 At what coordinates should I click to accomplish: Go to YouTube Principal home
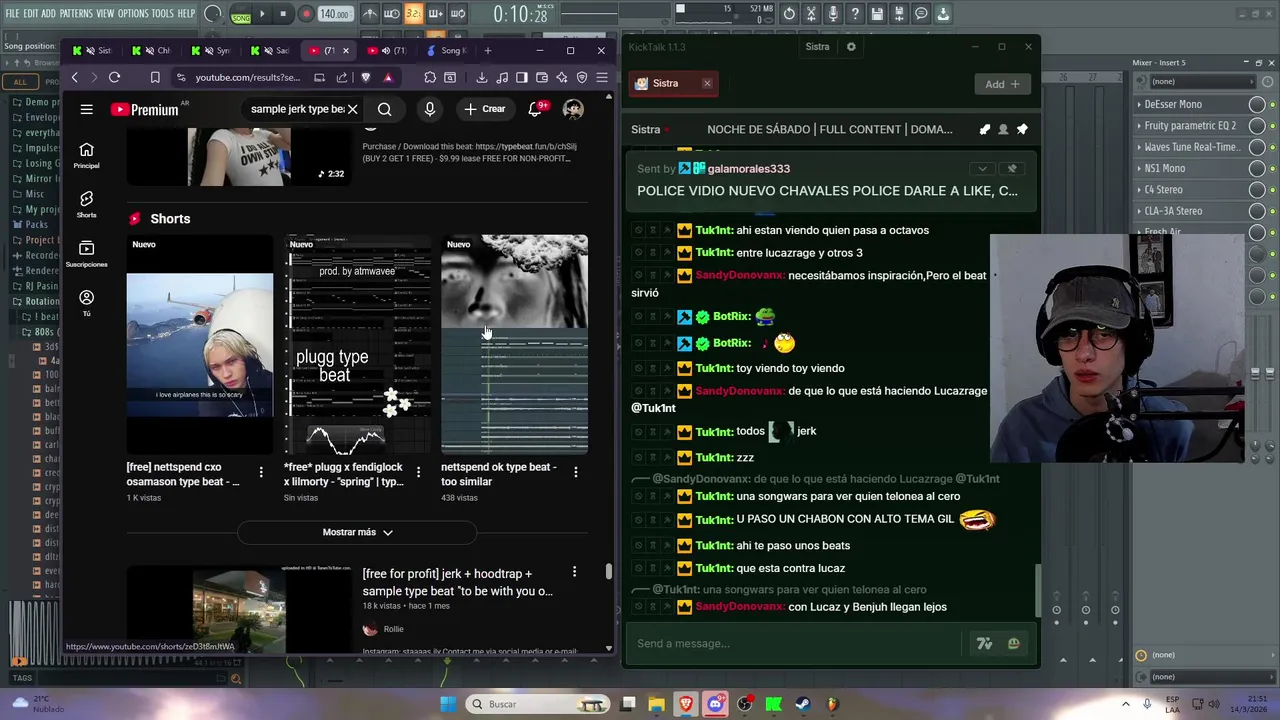(x=86, y=155)
